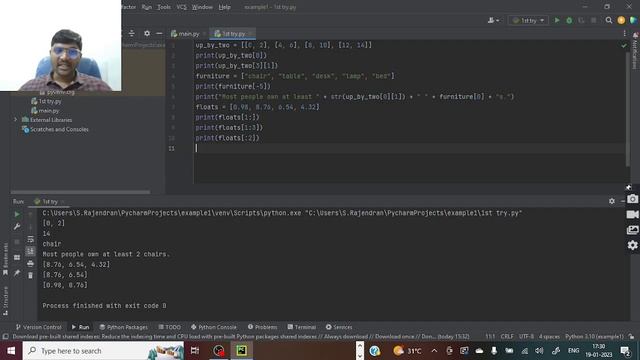
Task: Open the Run tool window button
Action: [80, 327]
